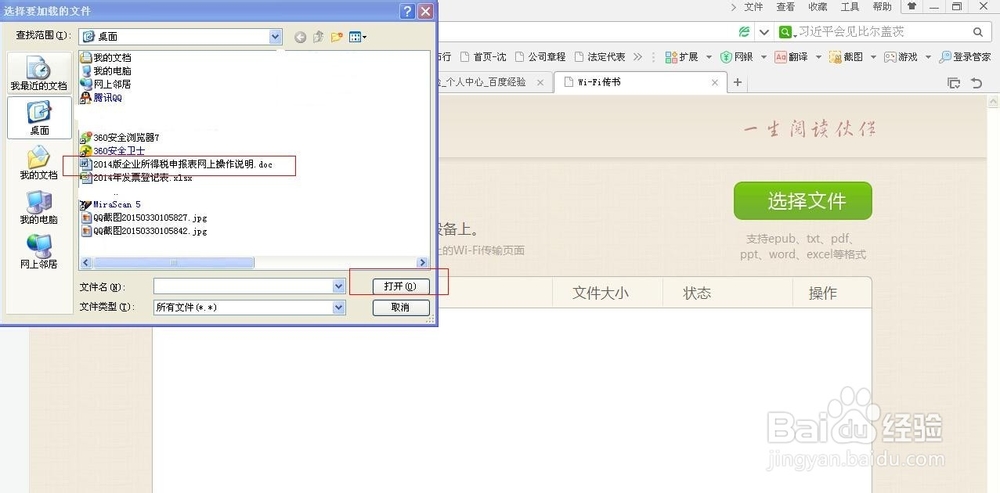1000x493 pixels.
Task: Open a new browser tab with plus
Action: click(x=737, y=82)
